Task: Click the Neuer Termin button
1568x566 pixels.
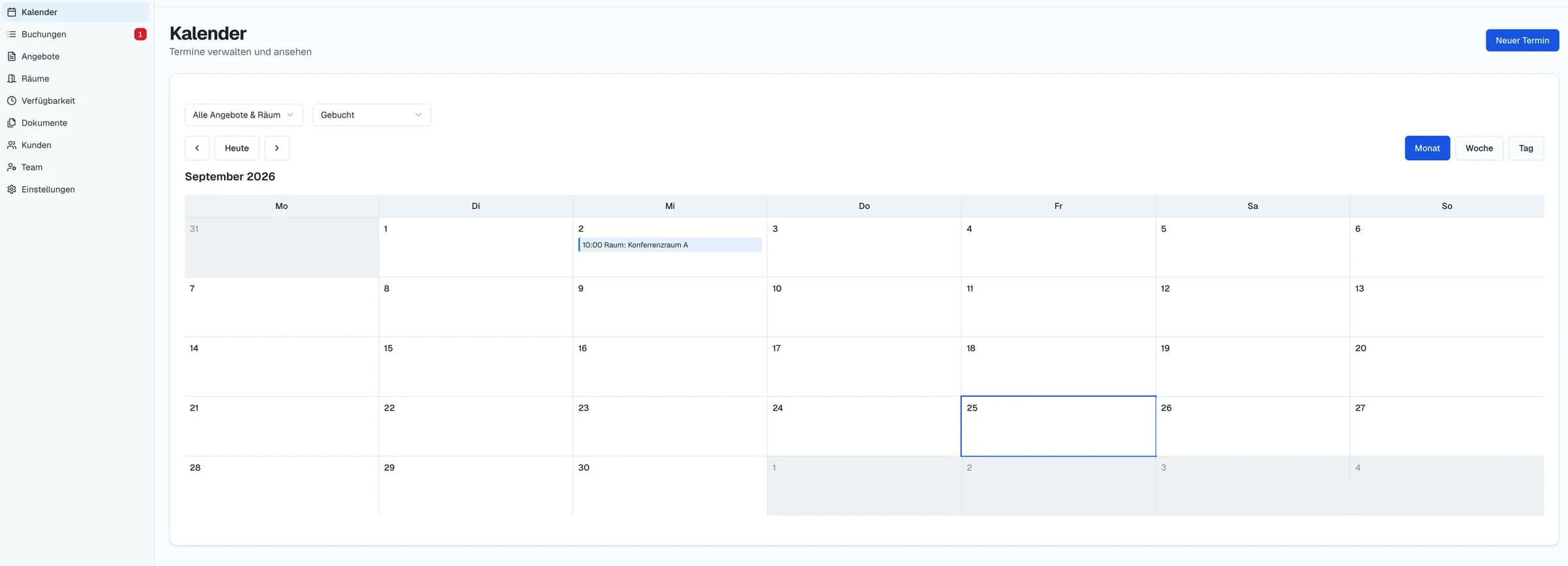Action: pyautogui.click(x=1522, y=40)
